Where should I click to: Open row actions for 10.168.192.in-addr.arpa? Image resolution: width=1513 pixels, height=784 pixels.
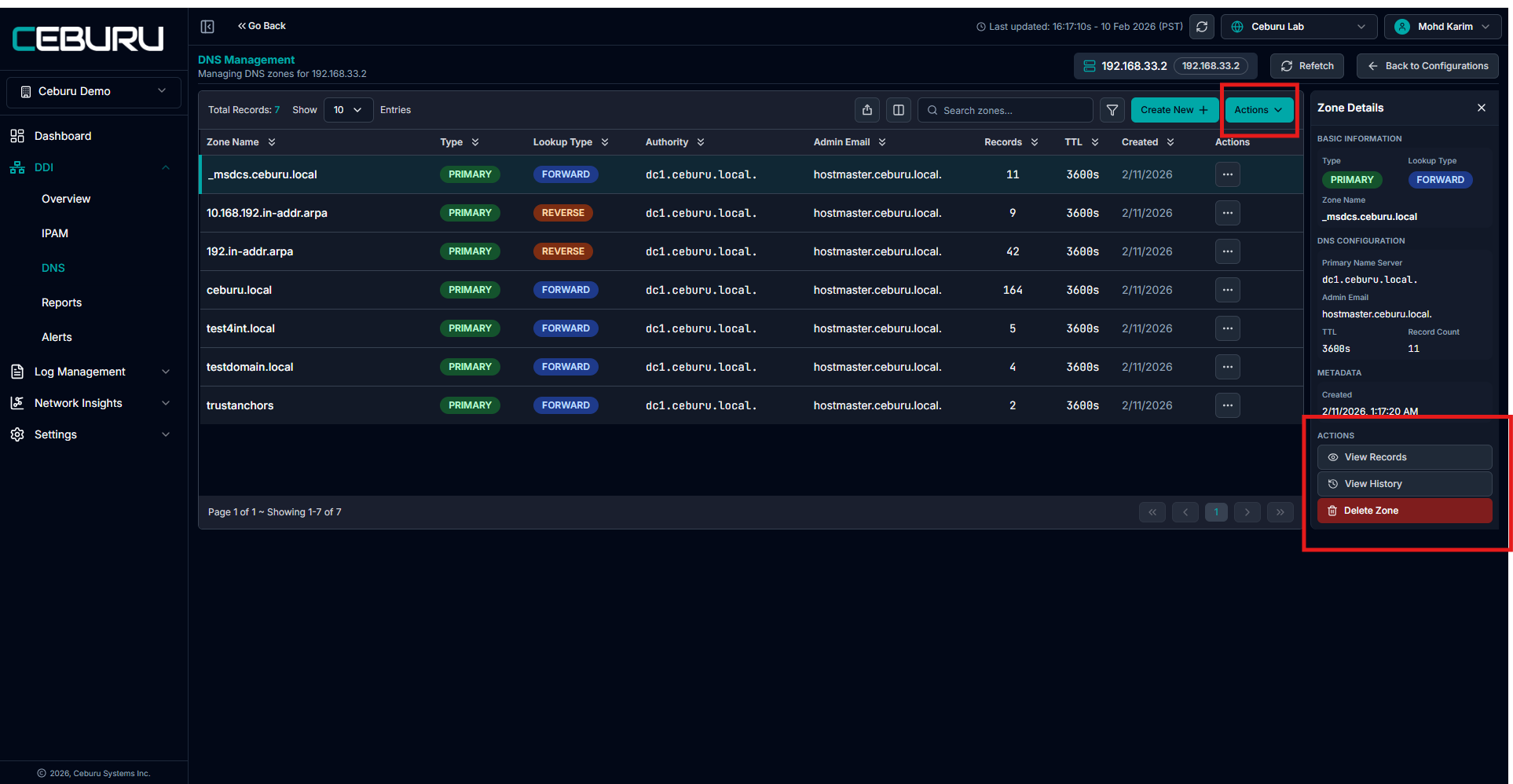click(x=1228, y=213)
